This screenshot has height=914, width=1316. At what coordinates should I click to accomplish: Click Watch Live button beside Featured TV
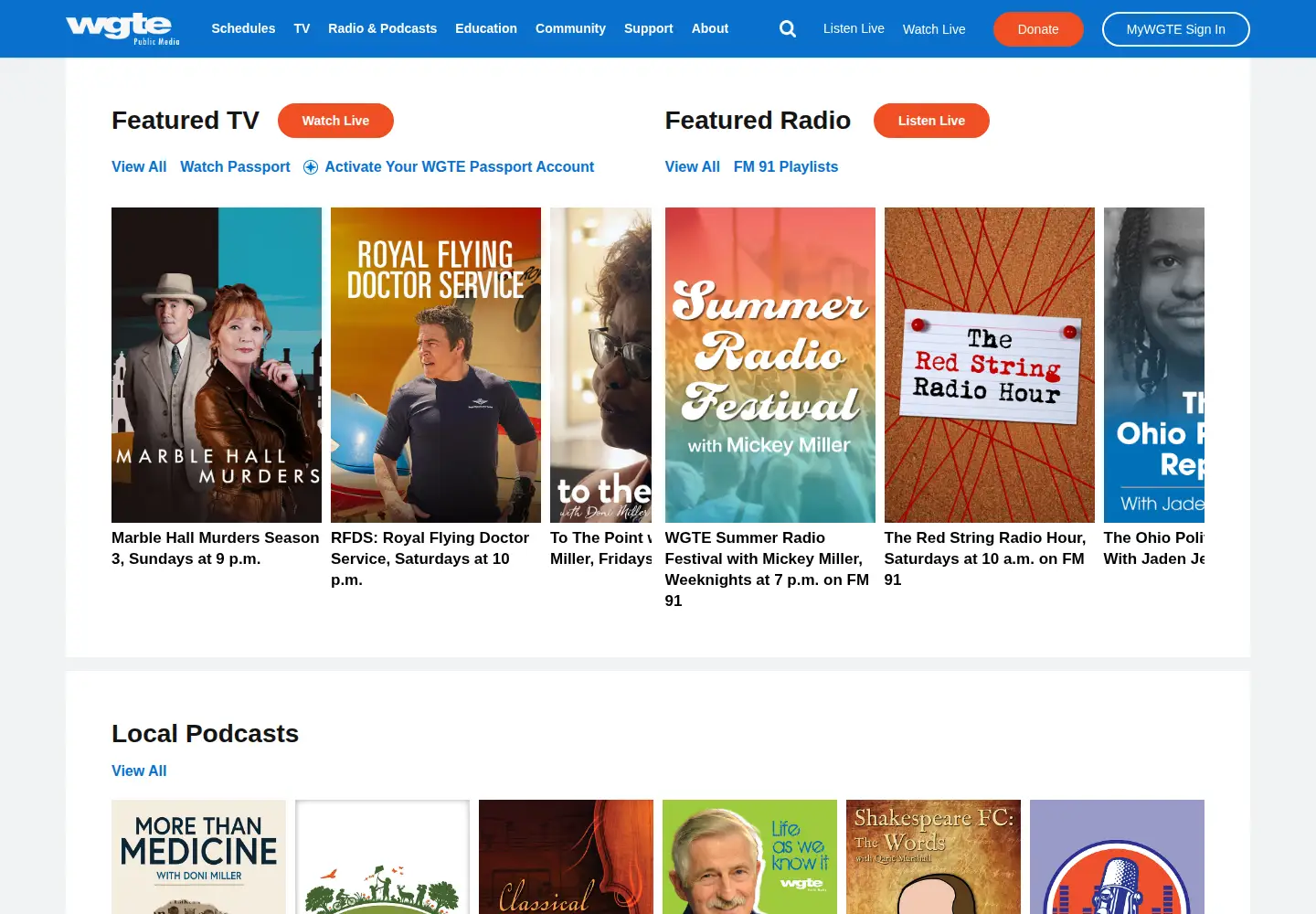coord(335,121)
